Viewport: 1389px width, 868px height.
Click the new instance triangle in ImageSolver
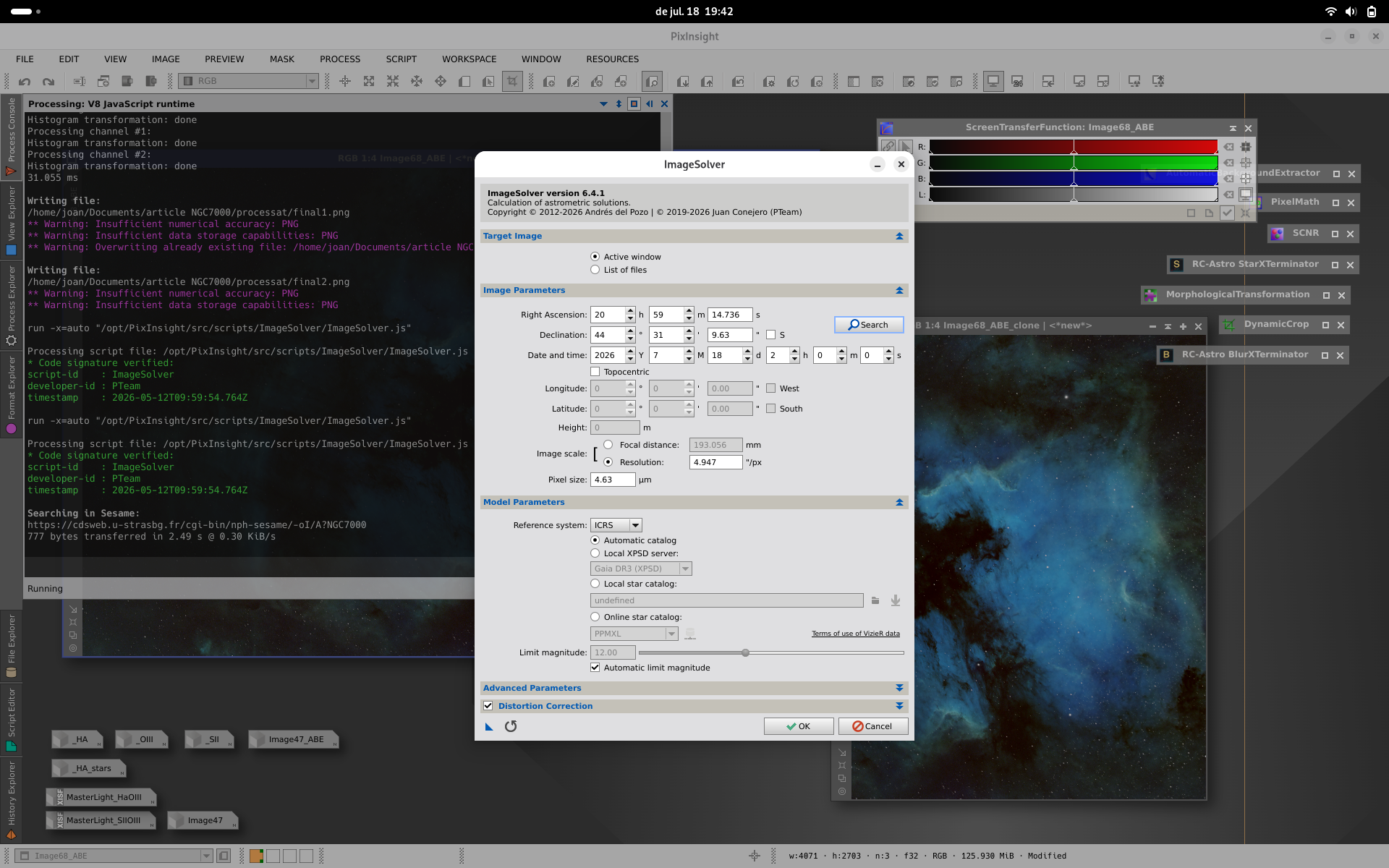(489, 727)
